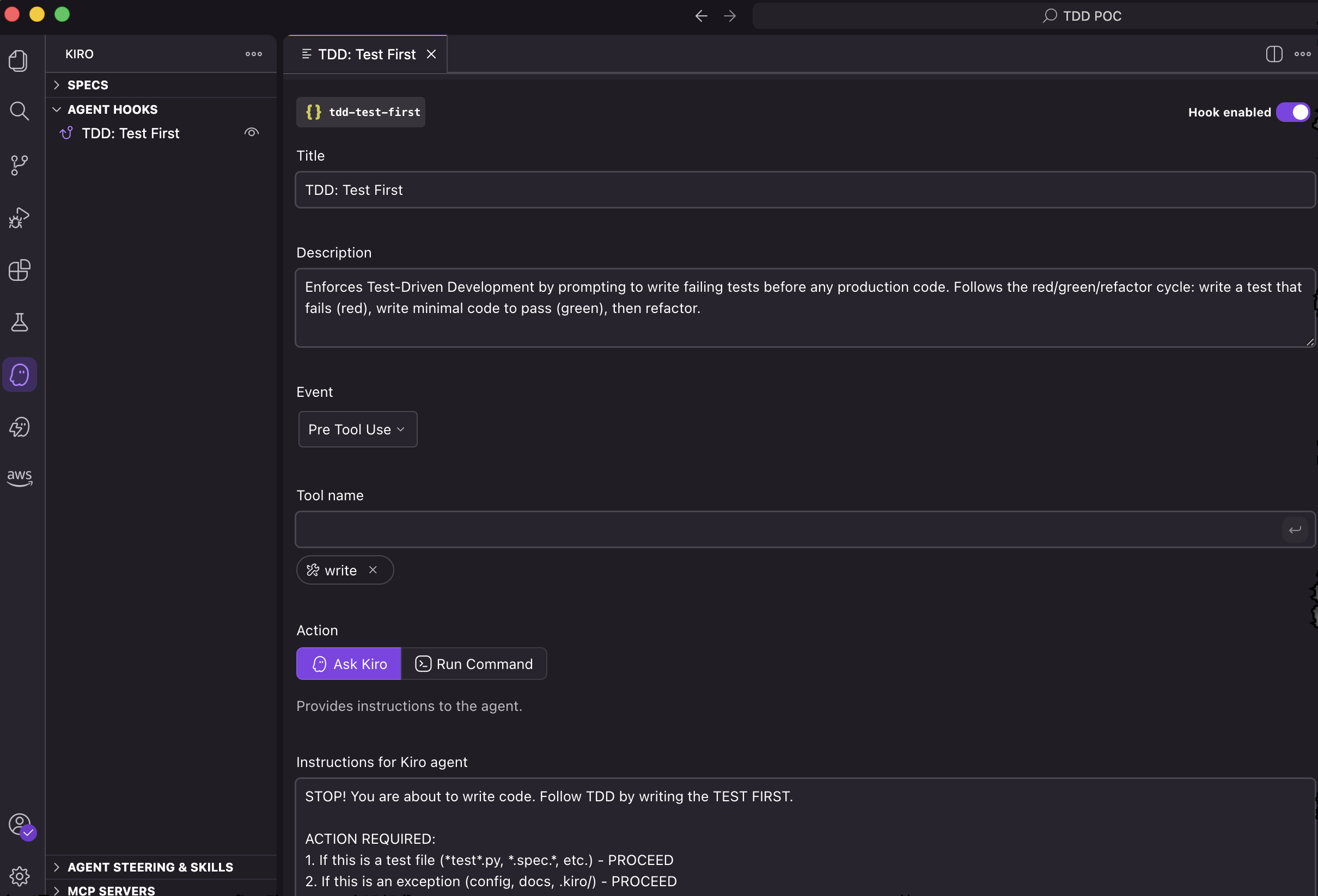Submit tool name with enter arrow icon
Image resolution: width=1318 pixels, height=896 pixels.
pyautogui.click(x=1294, y=530)
